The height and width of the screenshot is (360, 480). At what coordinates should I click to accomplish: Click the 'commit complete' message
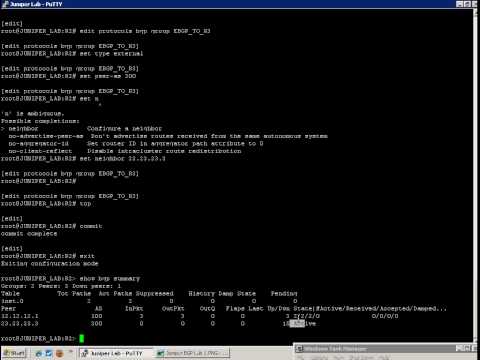point(29,234)
